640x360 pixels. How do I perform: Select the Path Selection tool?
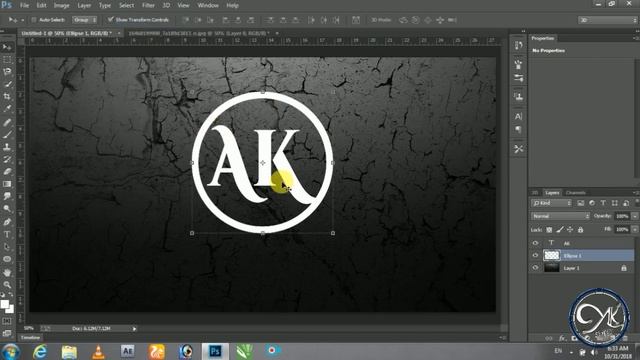click(7, 247)
